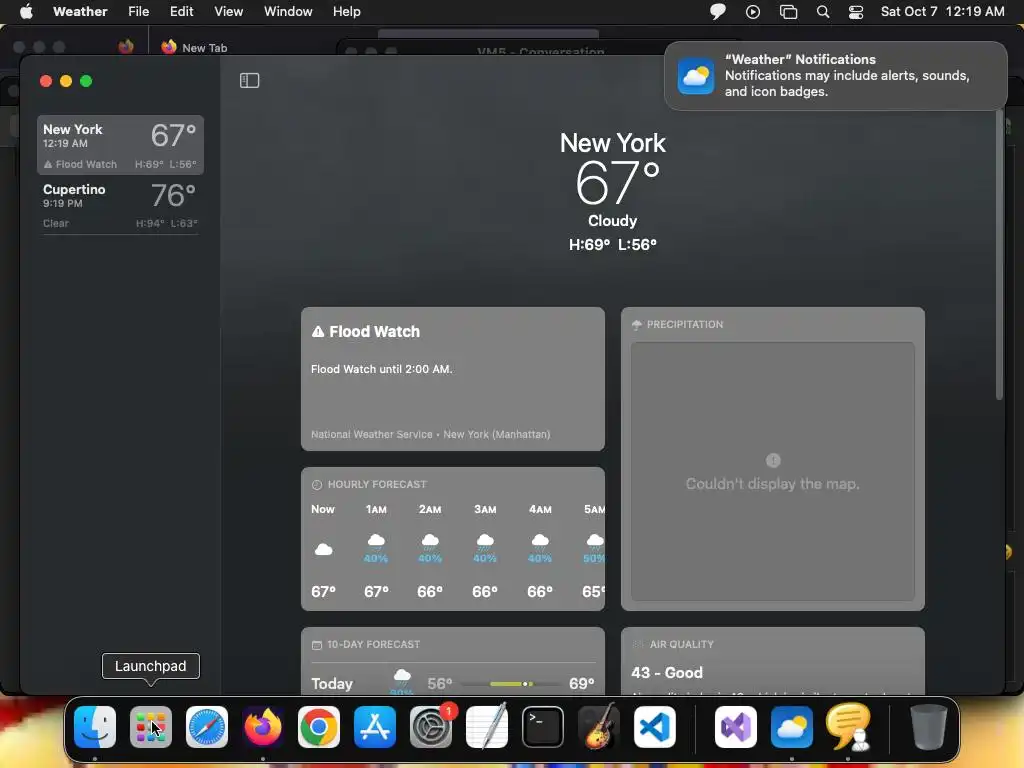Click the Today temperature range bar
1024x768 pixels.
point(511,684)
